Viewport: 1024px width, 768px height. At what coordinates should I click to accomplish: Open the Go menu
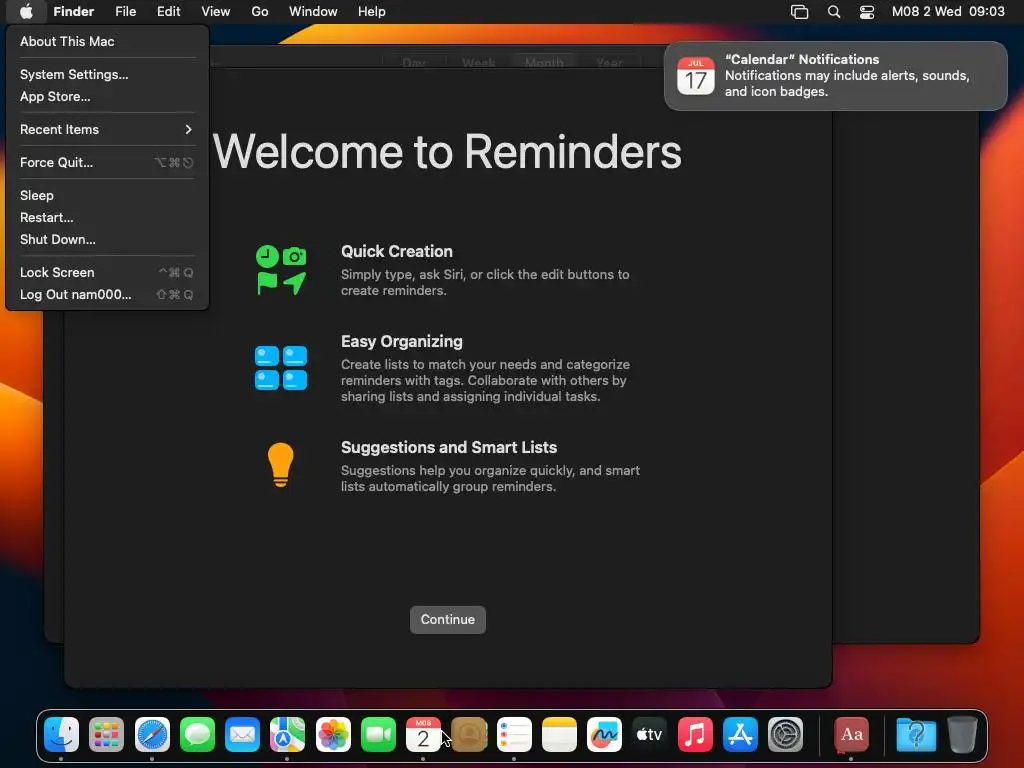[260, 11]
